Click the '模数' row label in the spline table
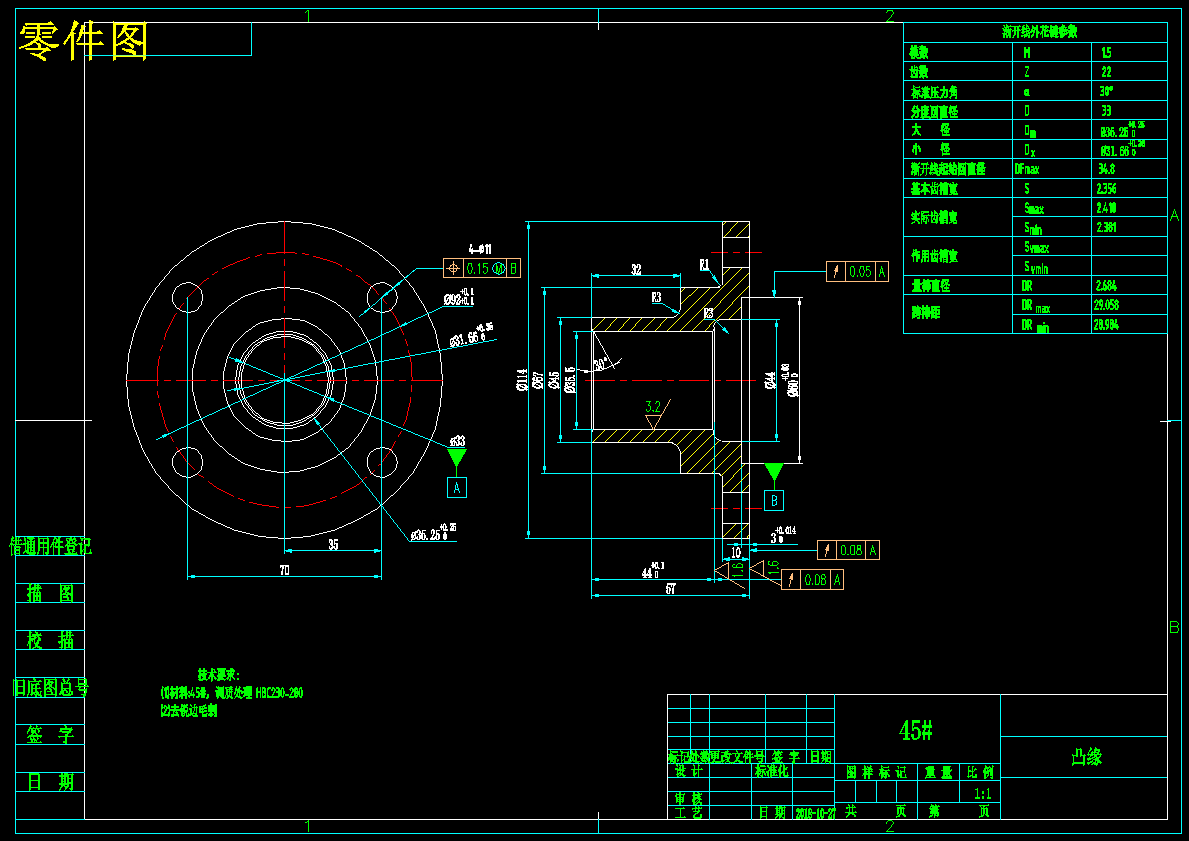Screen dimensions: 1189x841 pyautogui.click(x=919, y=52)
